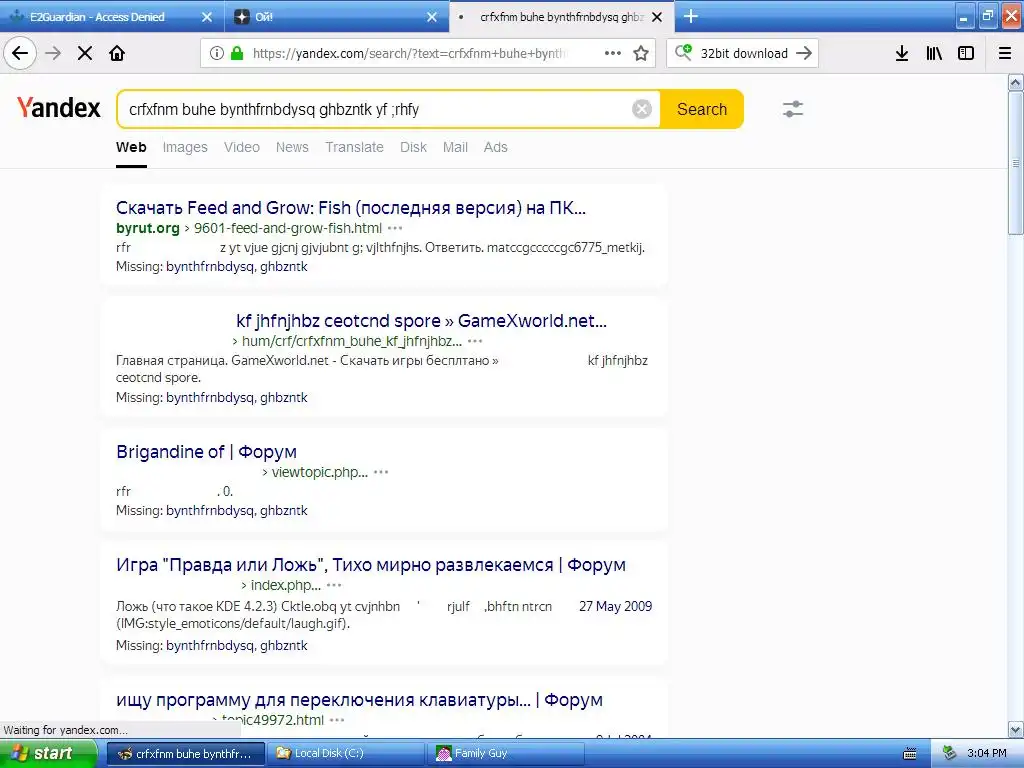1024x768 pixels.
Task: Open options dots for GameXworld result
Action: [475, 341]
